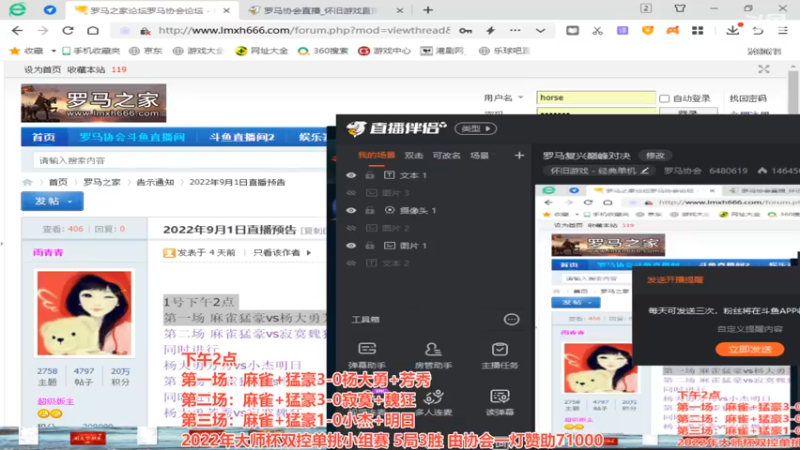Select the 双击 scene tab
The height and width of the screenshot is (450, 800).
[414, 155]
